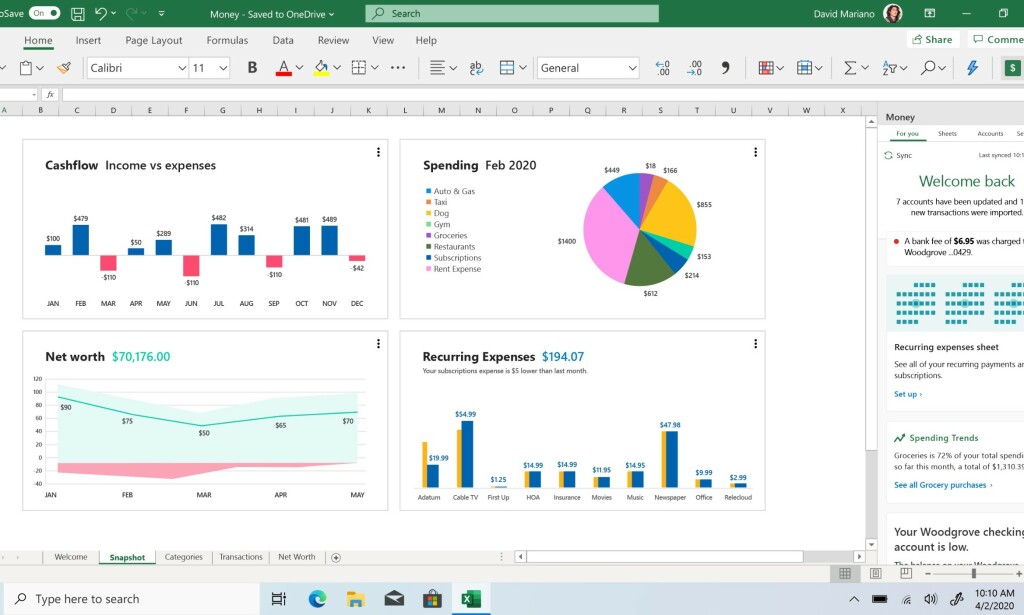Screen dimensions: 1024x615
Task: Toggle the AutoSave switch
Action: pyautogui.click(x=44, y=13)
